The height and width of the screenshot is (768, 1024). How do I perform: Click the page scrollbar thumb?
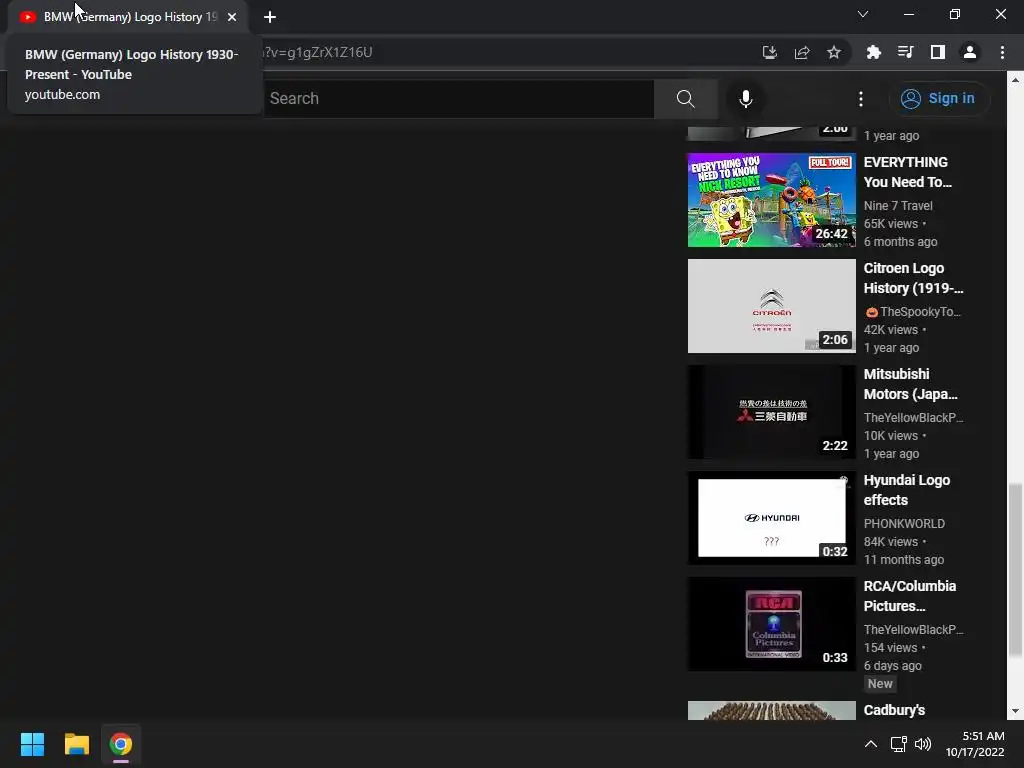[1015, 569]
